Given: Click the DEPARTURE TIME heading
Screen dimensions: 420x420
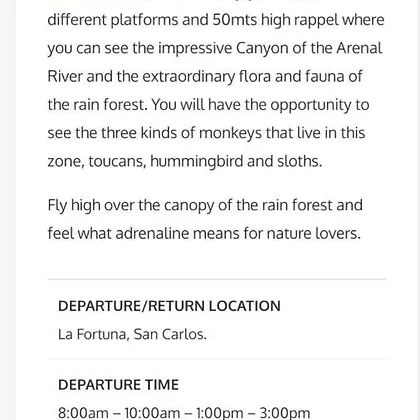Looking at the screenshot, I should tap(118, 385).
